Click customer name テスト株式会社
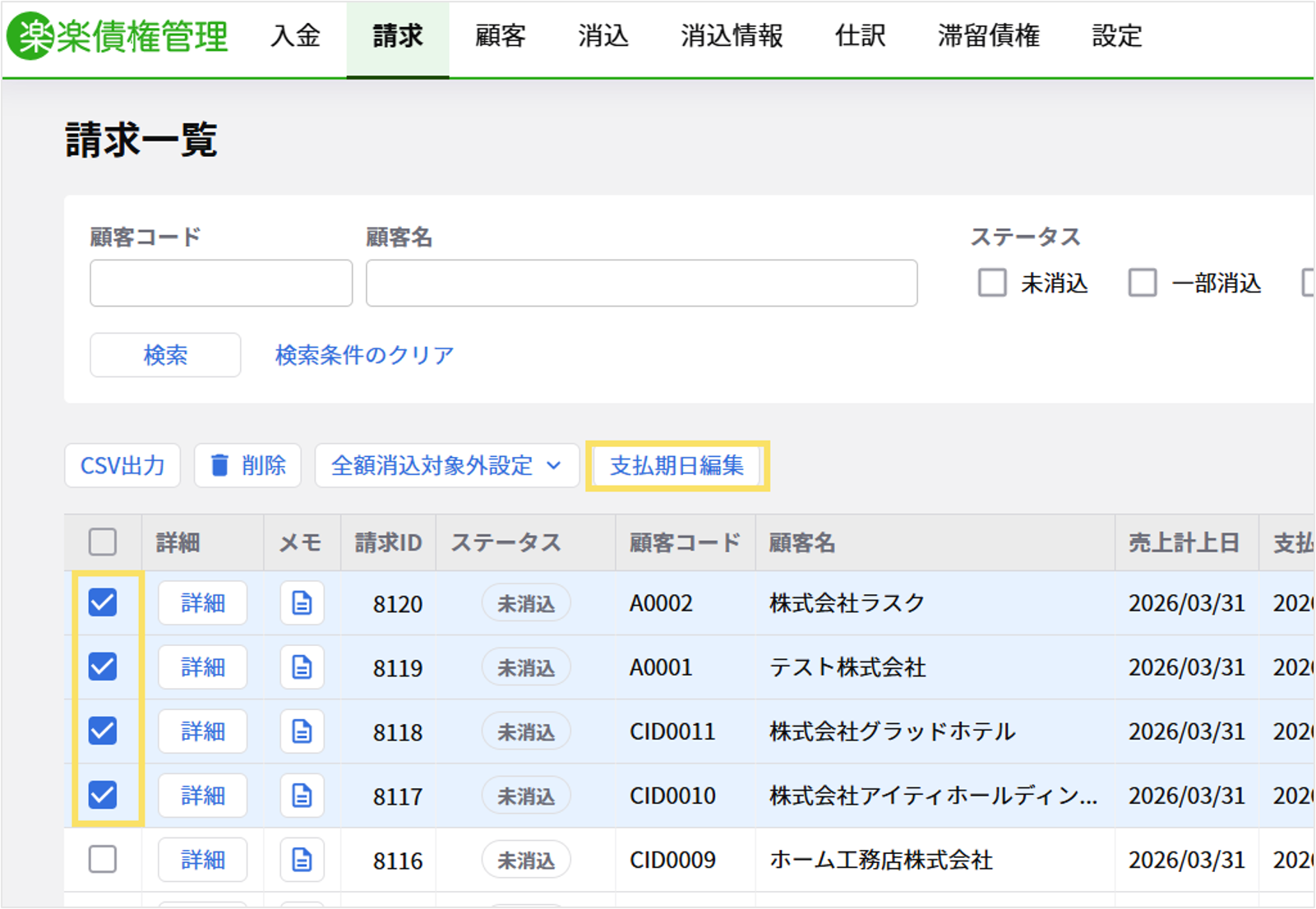Viewport: 1316px width, 909px height. coord(847,667)
